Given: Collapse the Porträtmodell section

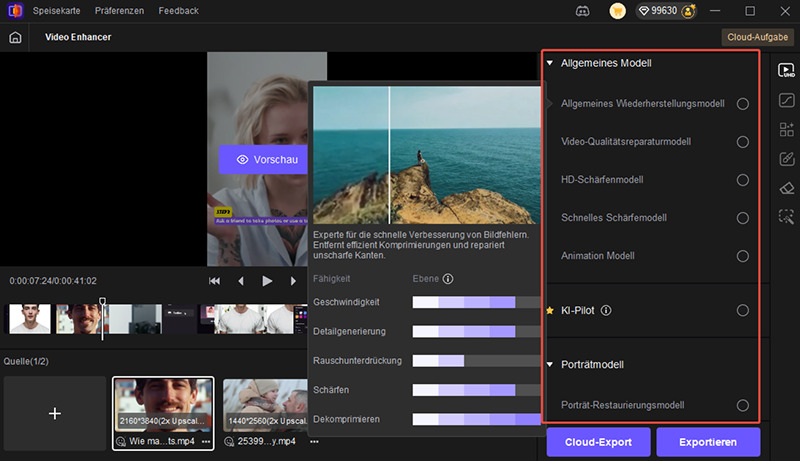Looking at the screenshot, I should tap(550, 365).
